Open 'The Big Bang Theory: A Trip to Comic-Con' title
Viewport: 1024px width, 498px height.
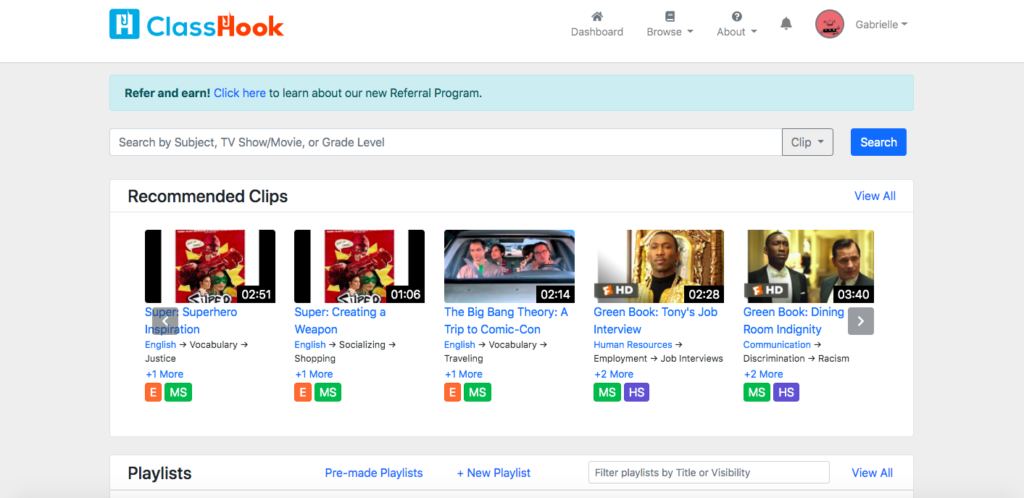click(506, 320)
